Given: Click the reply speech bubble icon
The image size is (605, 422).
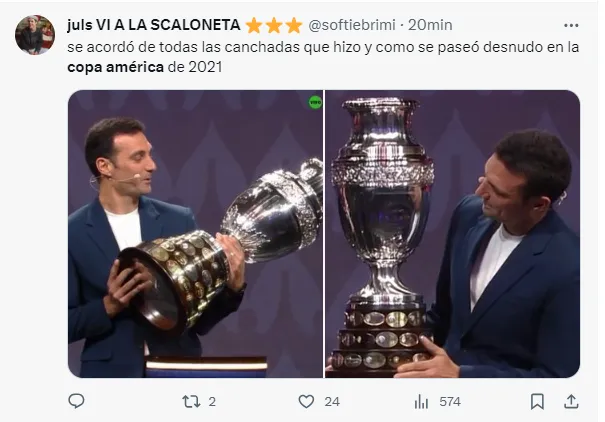Looking at the screenshot, I should pyautogui.click(x=77, y=401).
